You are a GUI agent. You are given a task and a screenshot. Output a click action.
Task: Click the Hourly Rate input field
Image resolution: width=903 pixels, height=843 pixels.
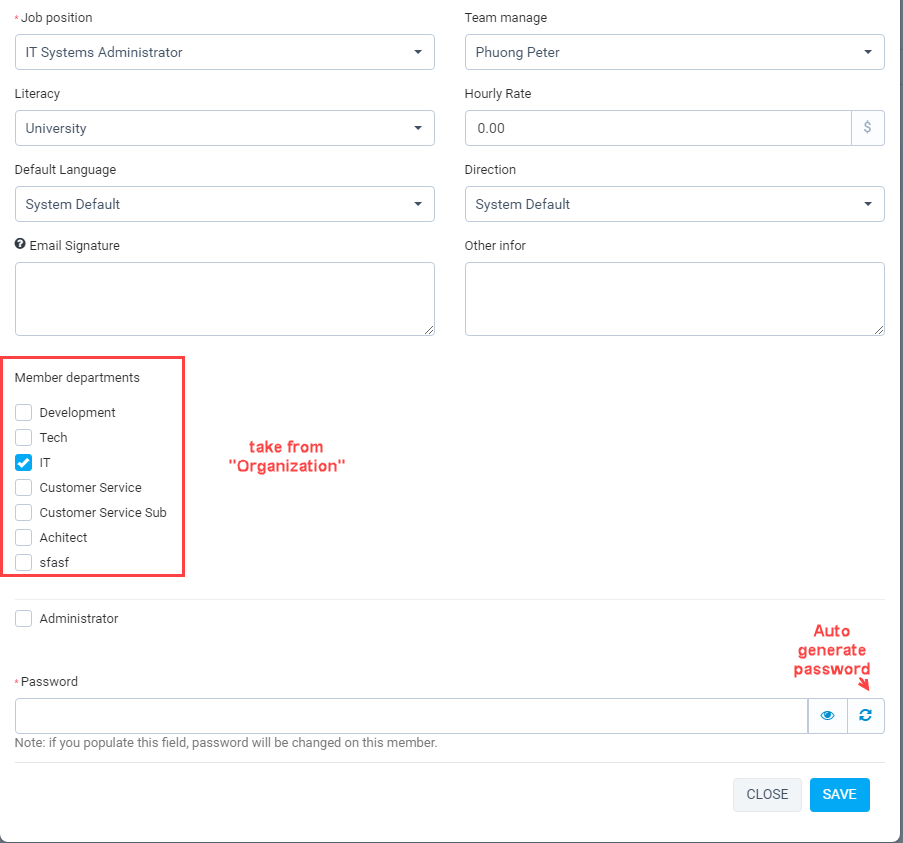click(658, 128)
